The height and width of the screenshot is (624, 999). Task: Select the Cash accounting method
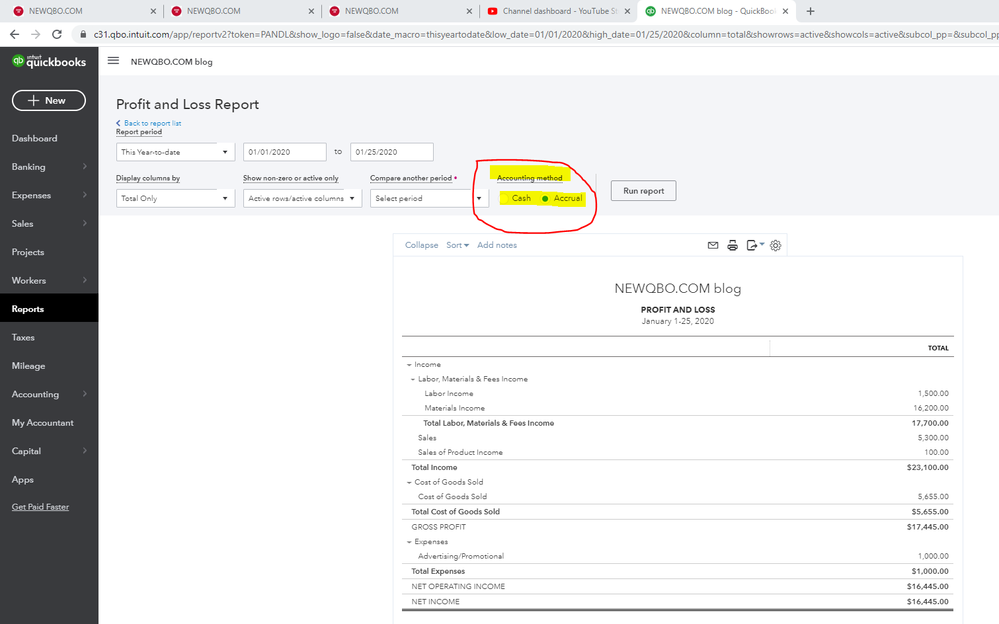tap(504, 198)
